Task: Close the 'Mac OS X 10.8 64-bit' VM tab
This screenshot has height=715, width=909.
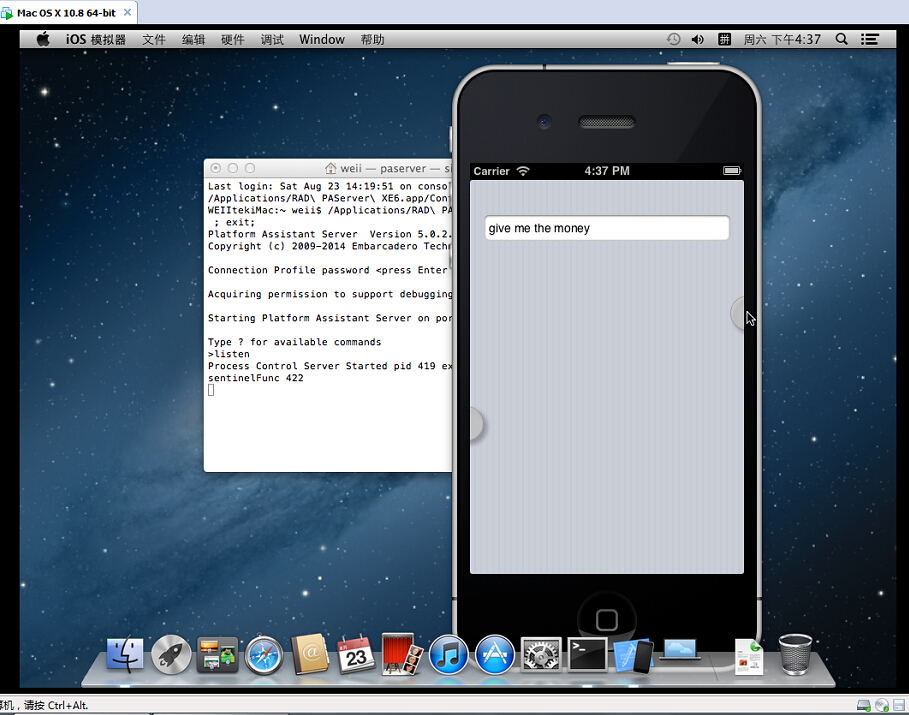Action: (x=128, y=12)
